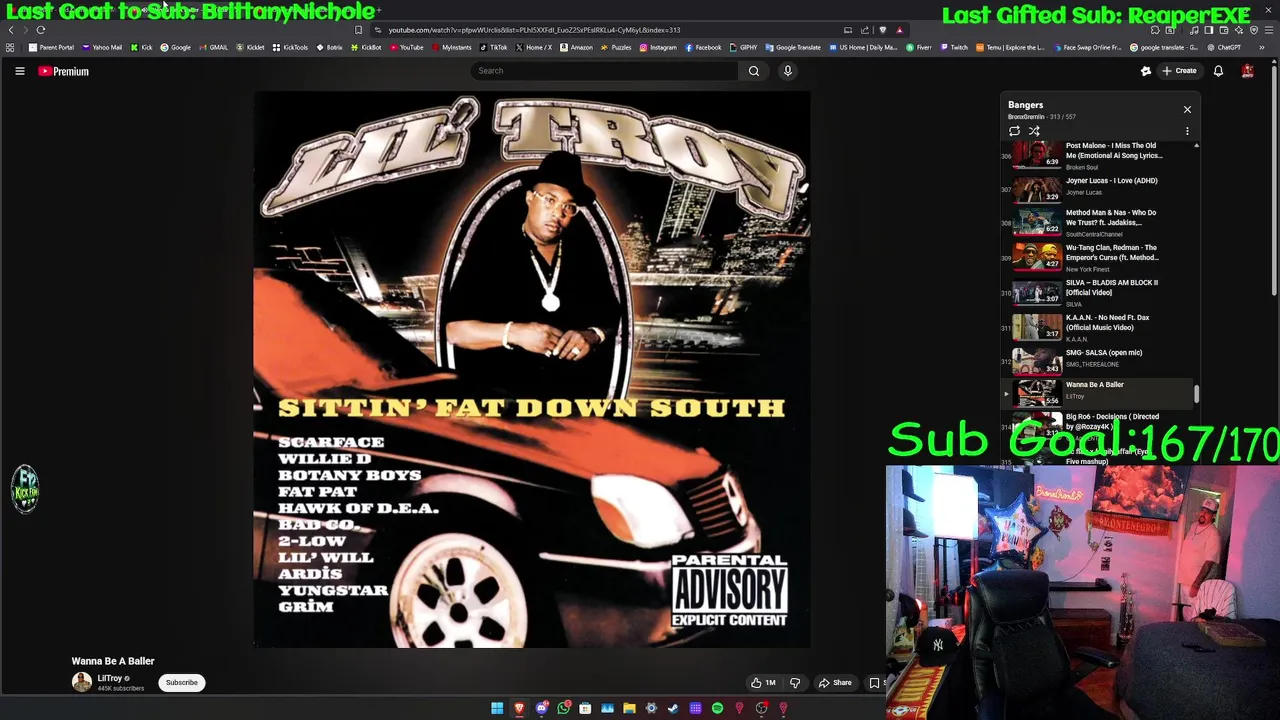Open Discord from the taskbar
The image size is (1280, 720).
click(542, 708)
